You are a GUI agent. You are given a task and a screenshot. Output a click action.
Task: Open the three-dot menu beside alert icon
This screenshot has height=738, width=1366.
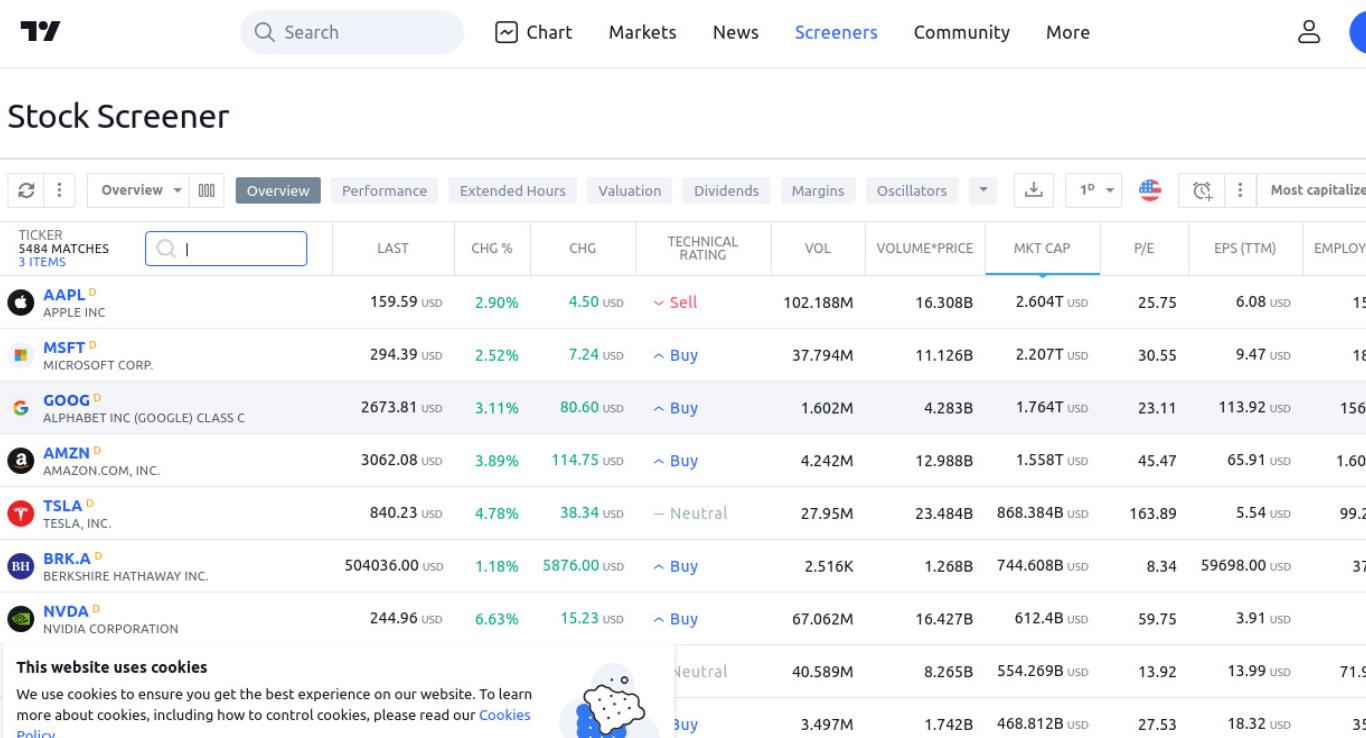click(x=1240, y=190)
